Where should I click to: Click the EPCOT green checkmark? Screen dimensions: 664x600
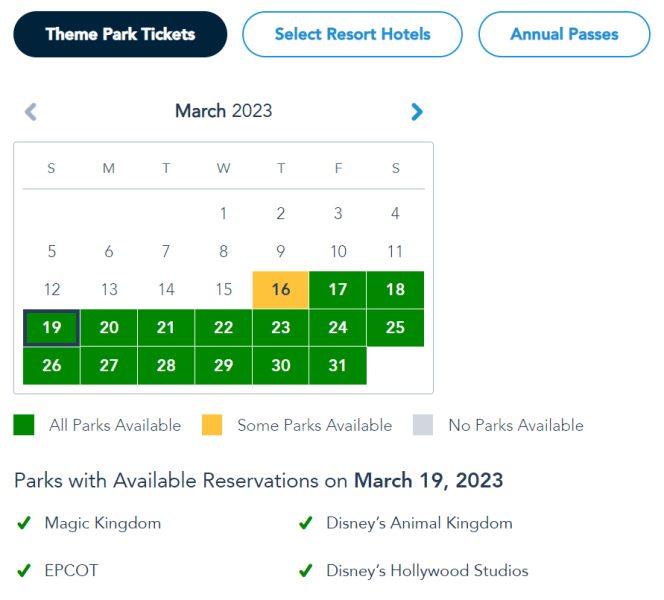pos(24,571)
